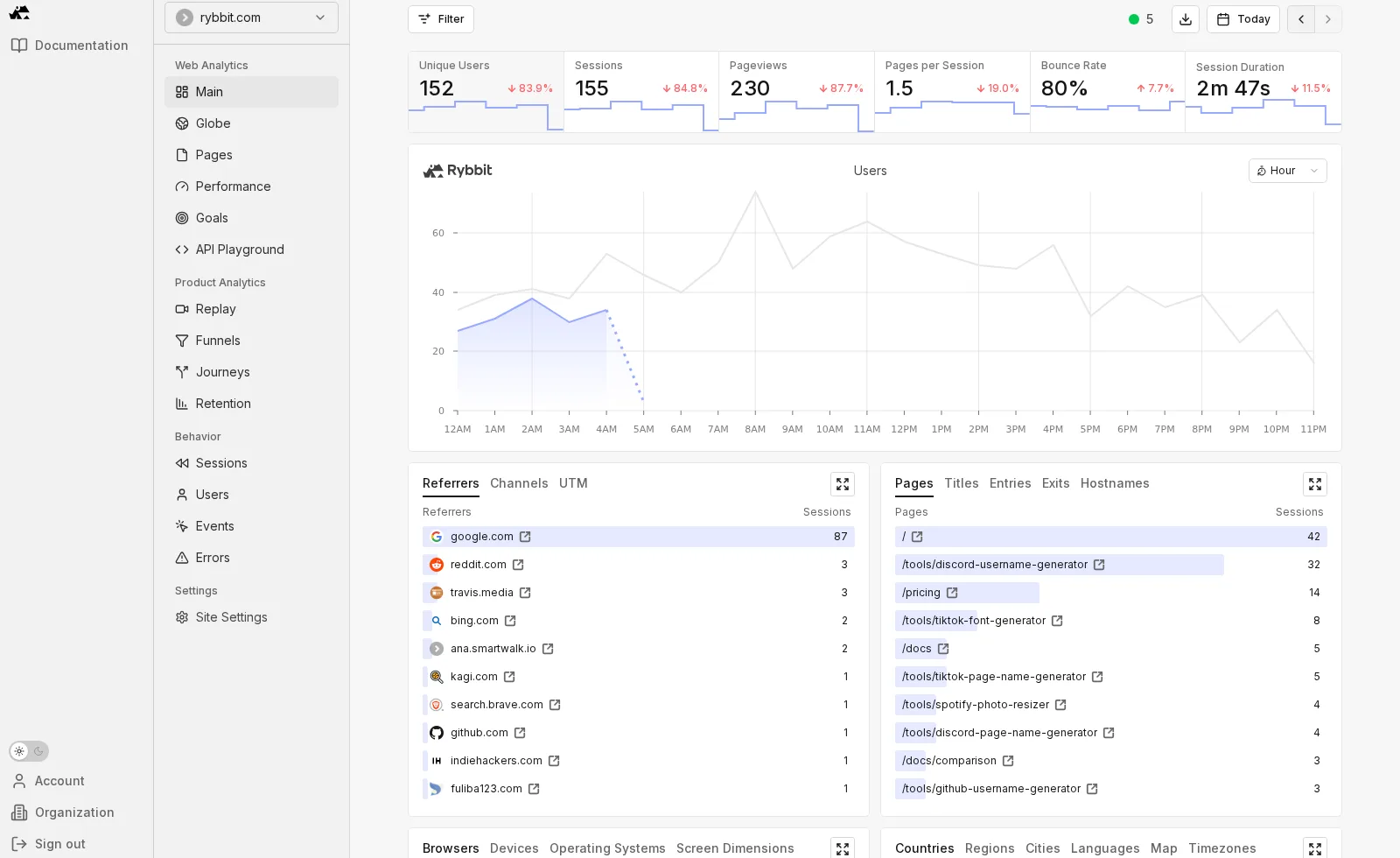Open /docs/comparison external link icon

(1008, 761)
